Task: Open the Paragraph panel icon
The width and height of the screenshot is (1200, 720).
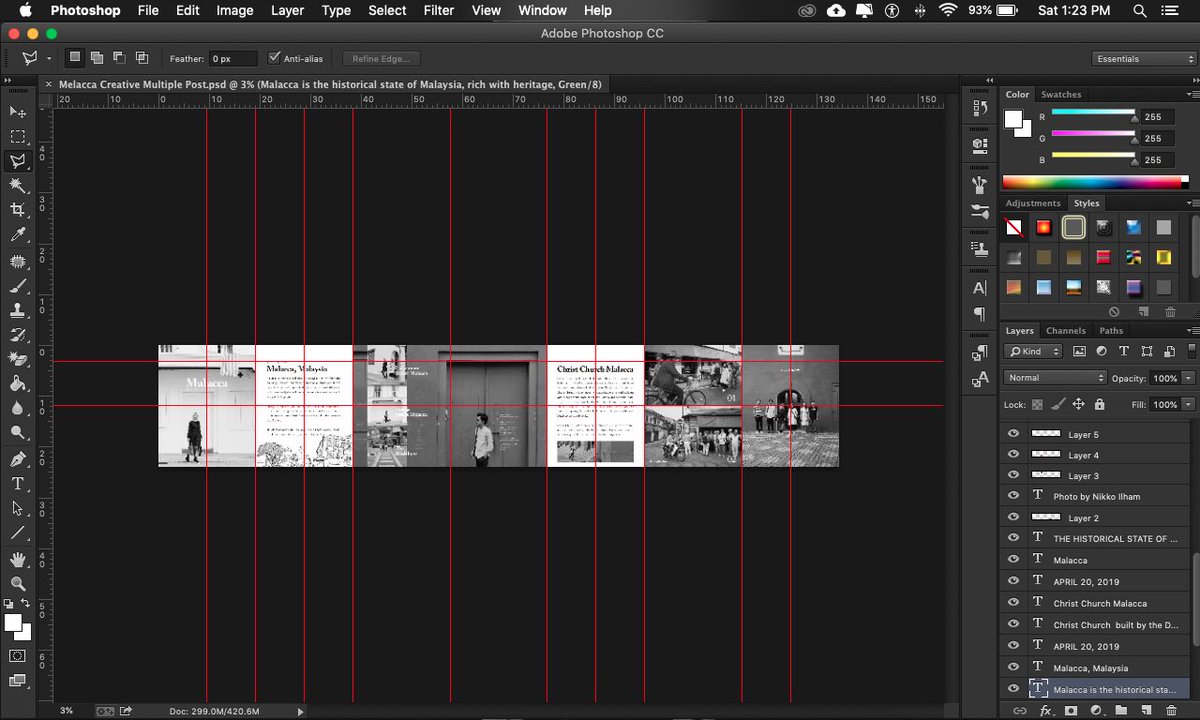Action: (x=980, y=314)
